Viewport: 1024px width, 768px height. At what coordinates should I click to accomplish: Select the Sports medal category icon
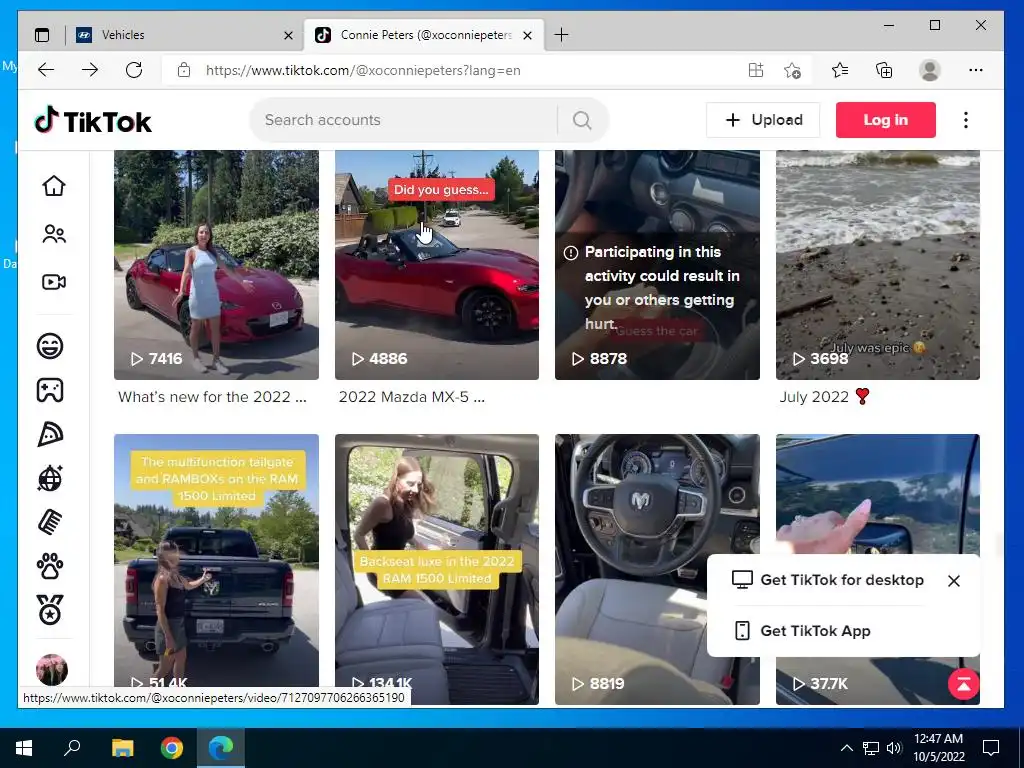coord(50,610)
